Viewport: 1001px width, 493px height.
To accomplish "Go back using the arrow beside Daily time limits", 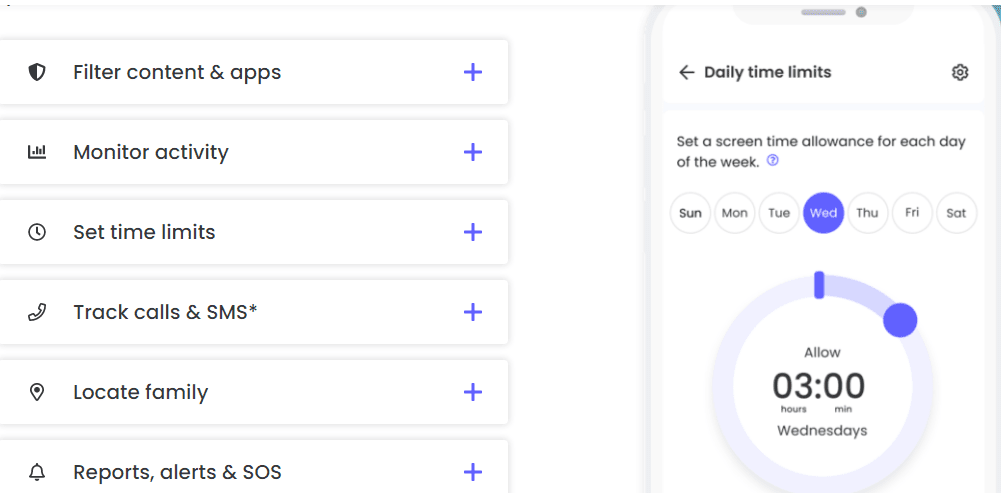I will [686, 72].
